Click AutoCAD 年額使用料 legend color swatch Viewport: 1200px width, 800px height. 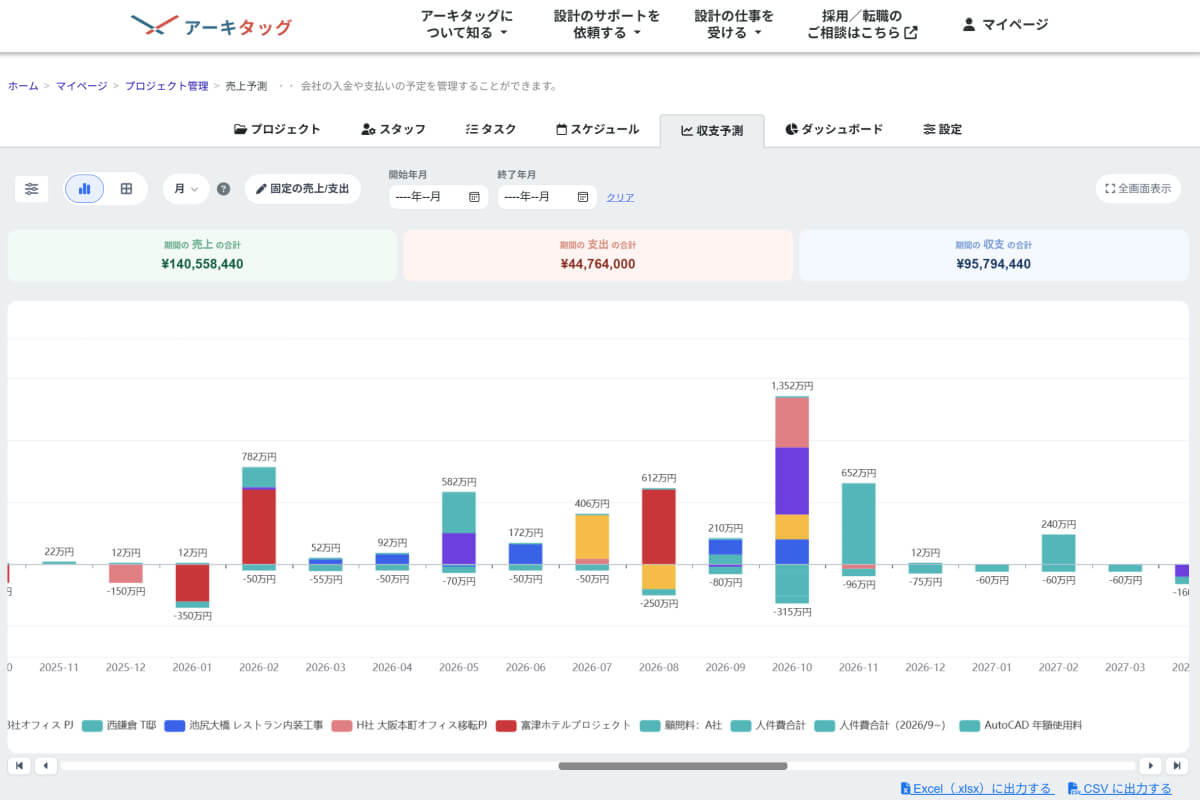[969, 726]
